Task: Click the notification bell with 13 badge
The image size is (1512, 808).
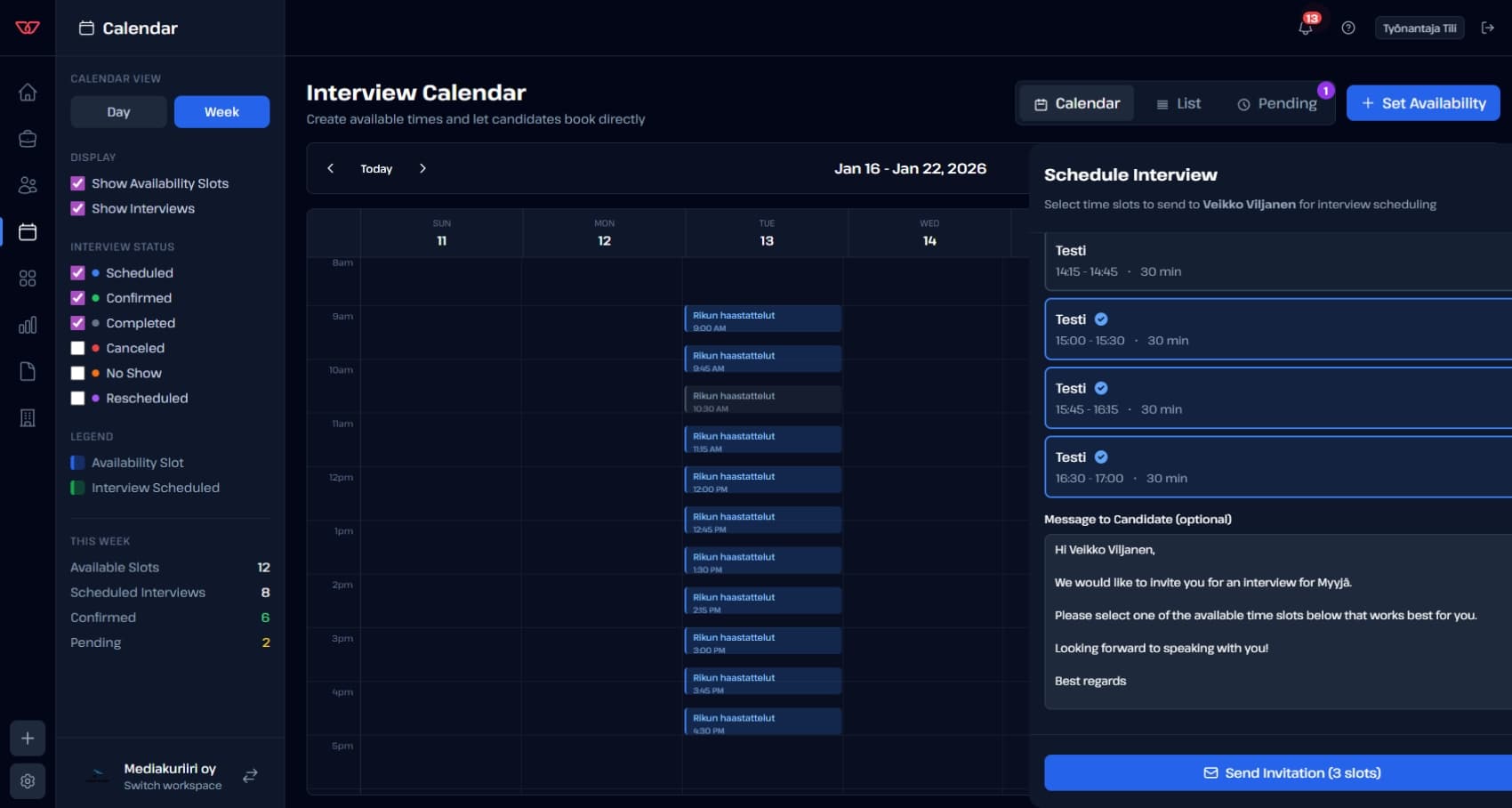Action: tap(1305, 28)
